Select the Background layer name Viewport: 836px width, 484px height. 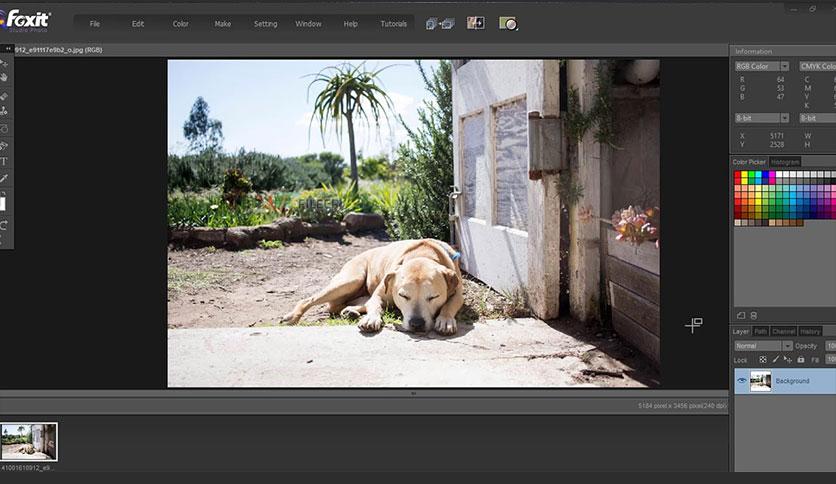tap(792, 381)
